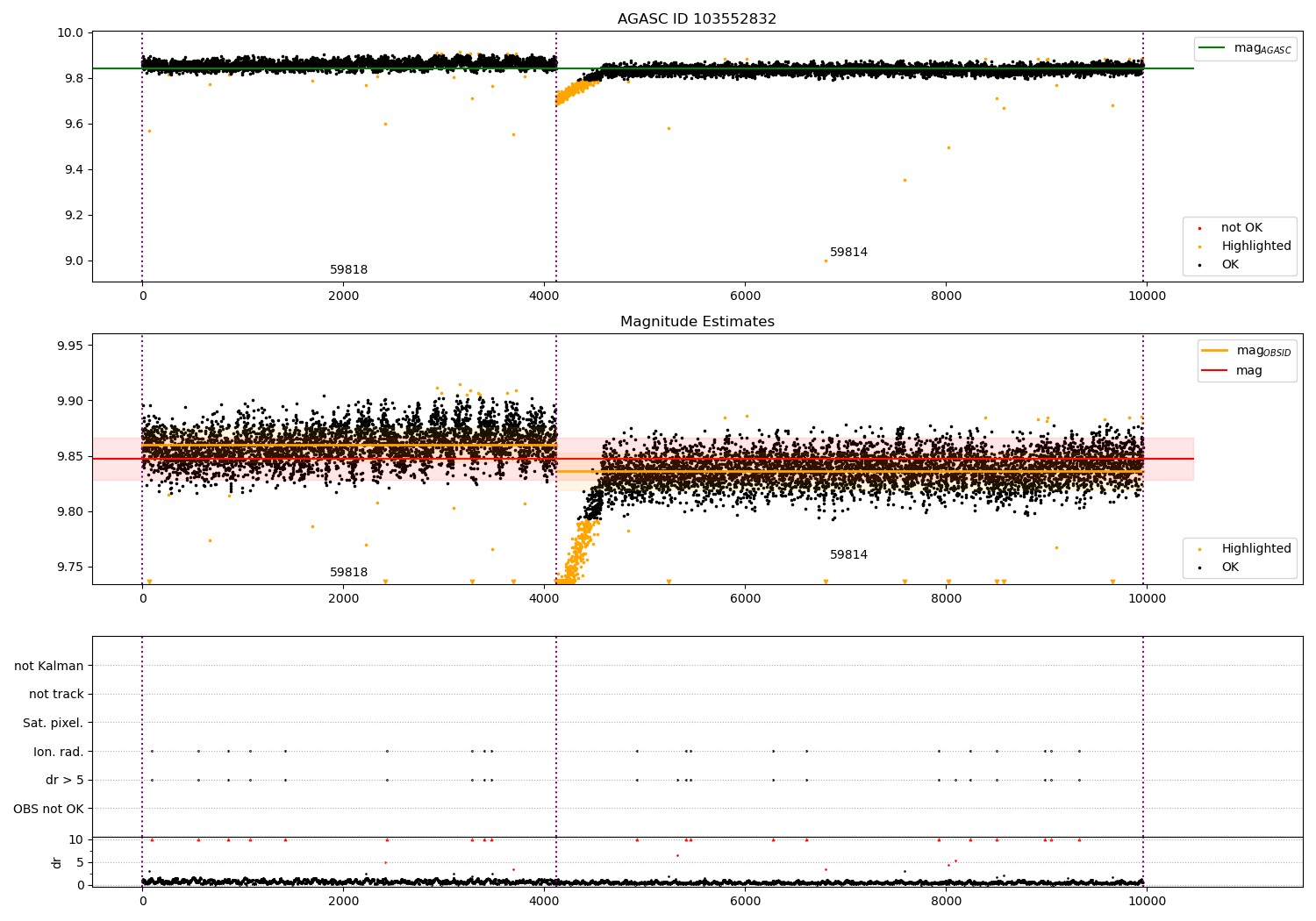Click the green line sample in mag AGASC legend
The height and width of the screenshot is (921, 1316).
pyautogui.click(x=1212, y=48)
